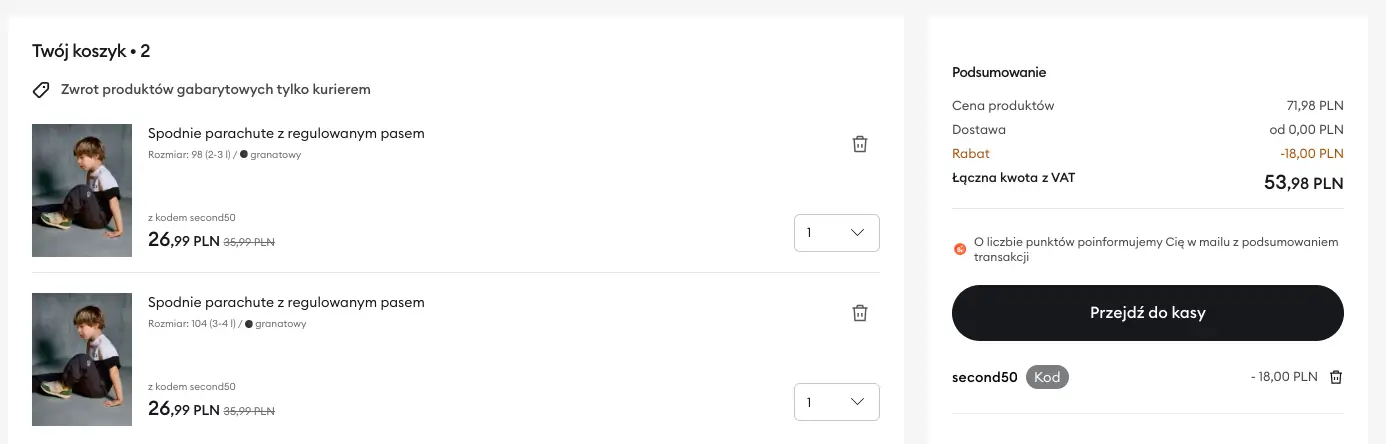This screenshot has width=1386, height=444.
Task: Click orange points icon in summary
Action: [960, 249]
